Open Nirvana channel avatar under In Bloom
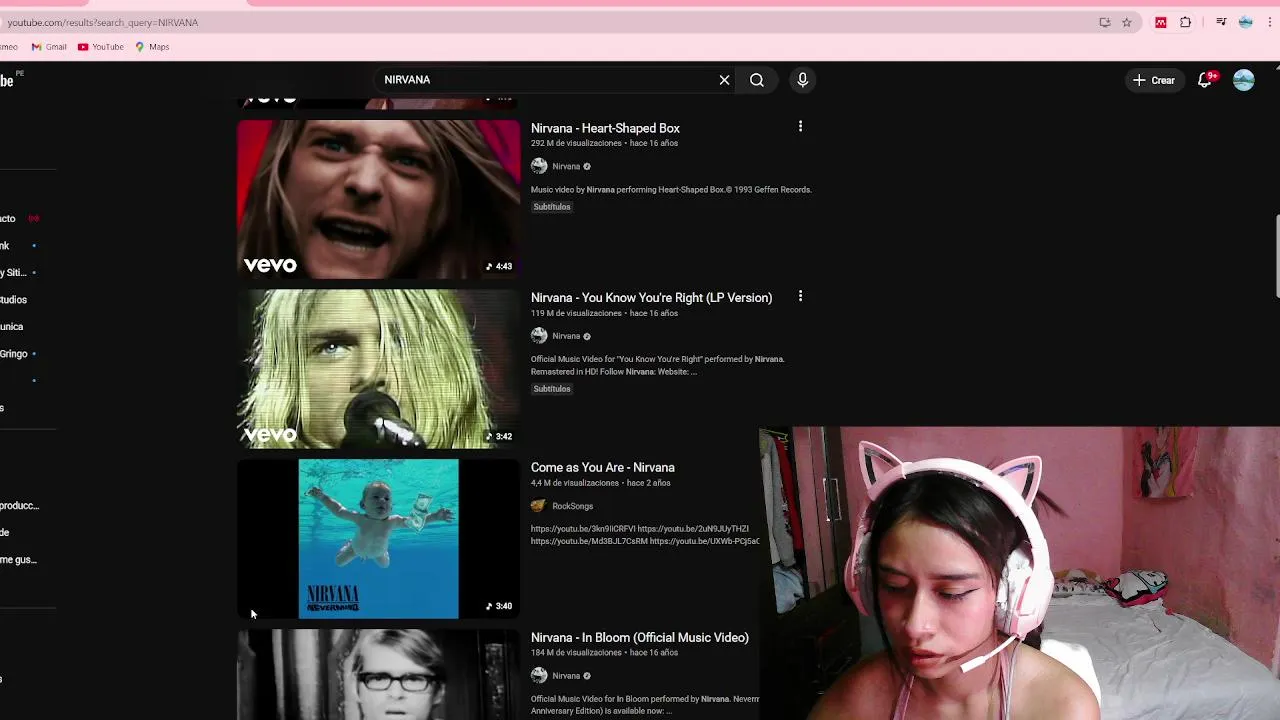Viewport: 1280px width, 720px height. (x=539, y=676)
